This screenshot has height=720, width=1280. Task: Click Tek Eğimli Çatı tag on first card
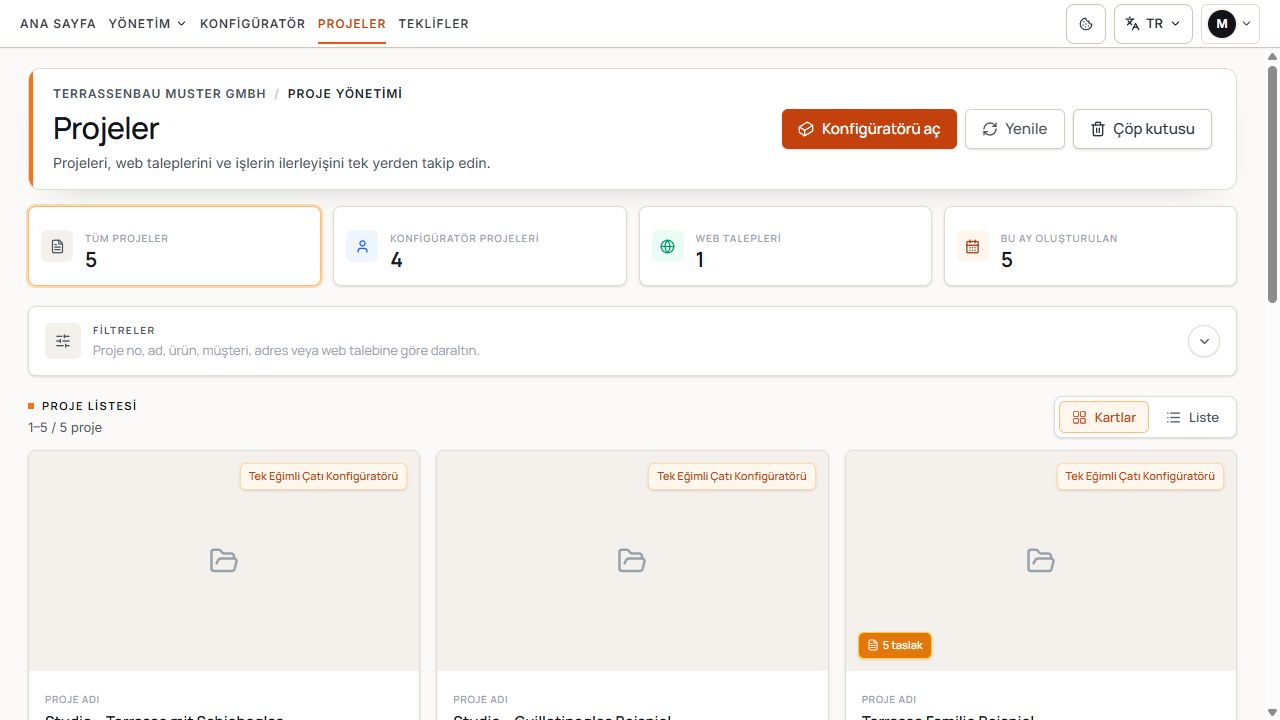pyautogui.click(x=323, y=477)
